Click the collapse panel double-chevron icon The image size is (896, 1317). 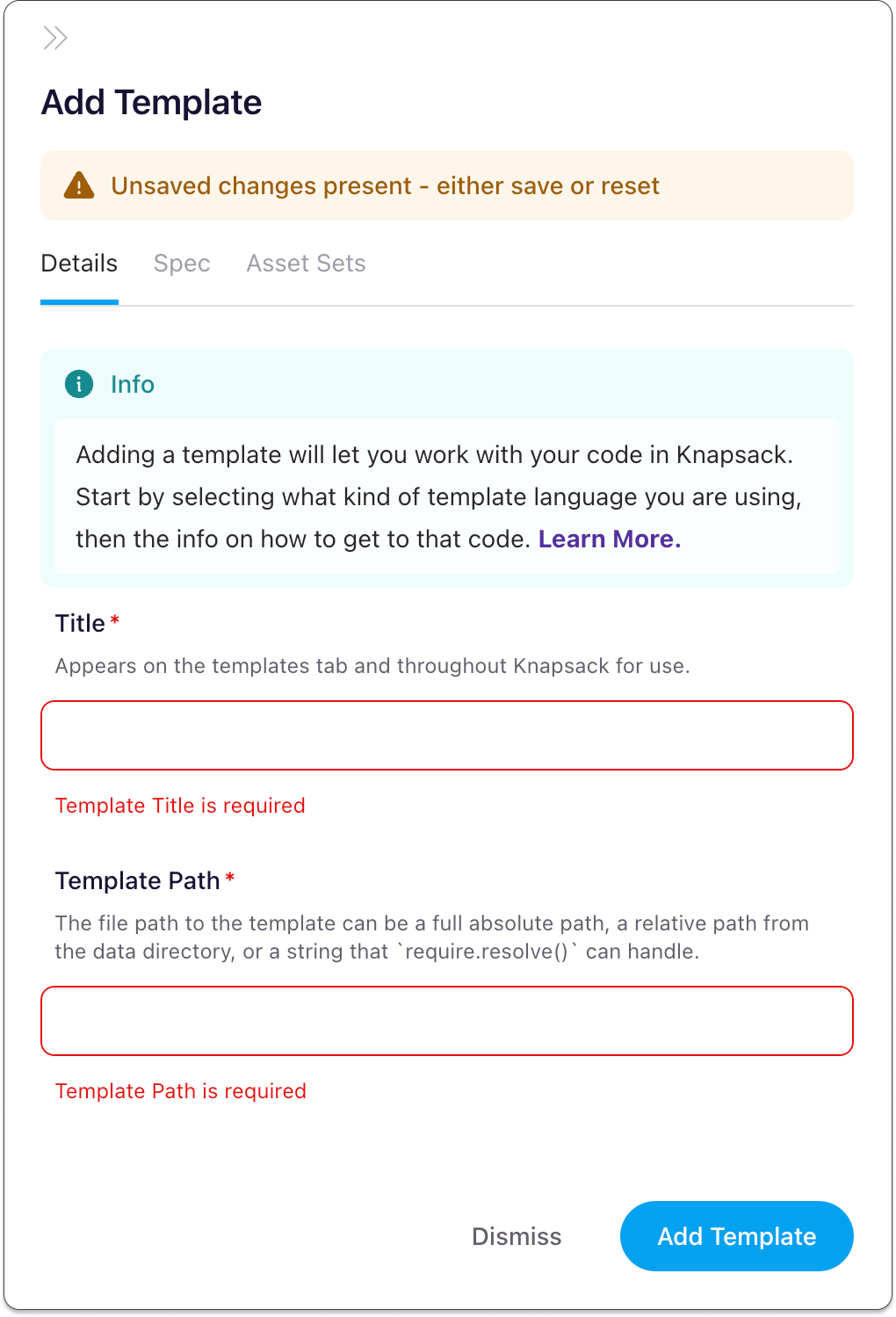coord(55,38)
